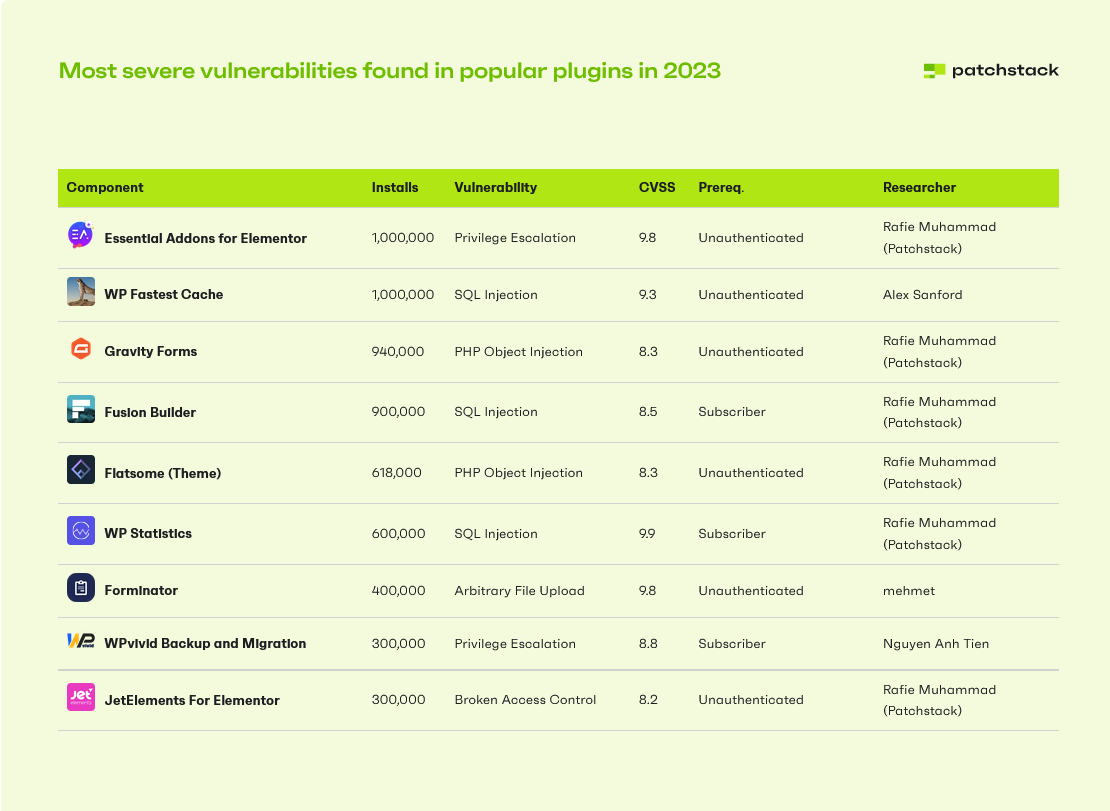This screenshot has width=1110, height=811.
Task: Click the Forminator clipboard icon
Action: coord(81,588)
